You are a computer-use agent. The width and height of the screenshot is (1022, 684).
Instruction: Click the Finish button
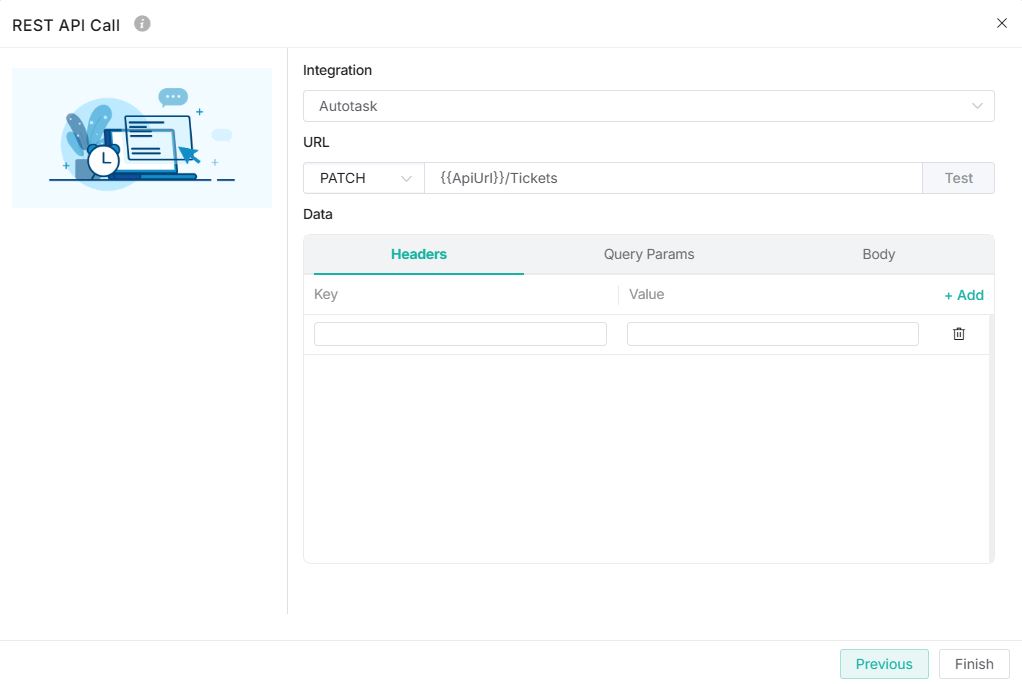[973, 664]
